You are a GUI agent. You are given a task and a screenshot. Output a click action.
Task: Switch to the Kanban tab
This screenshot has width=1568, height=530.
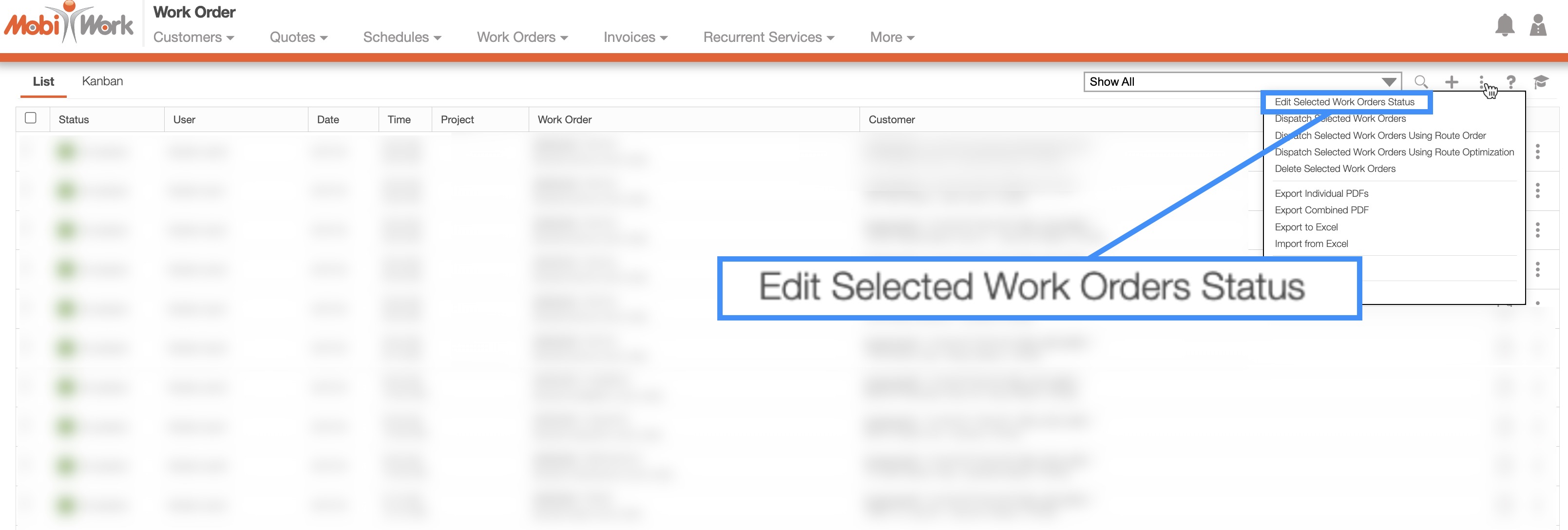[102, 81]
